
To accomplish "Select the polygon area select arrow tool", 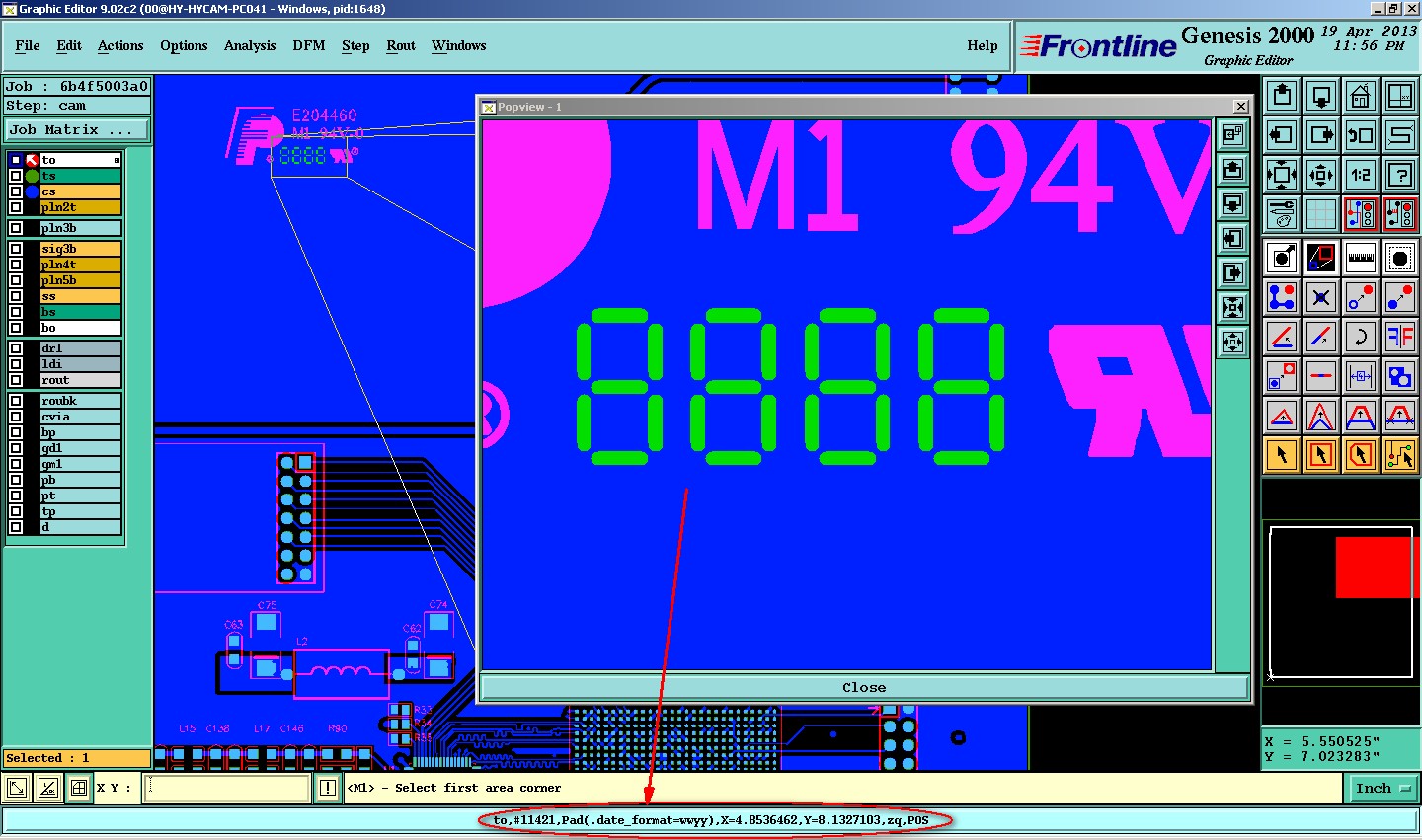I will pyautogui.click(x=1361, y=455).
